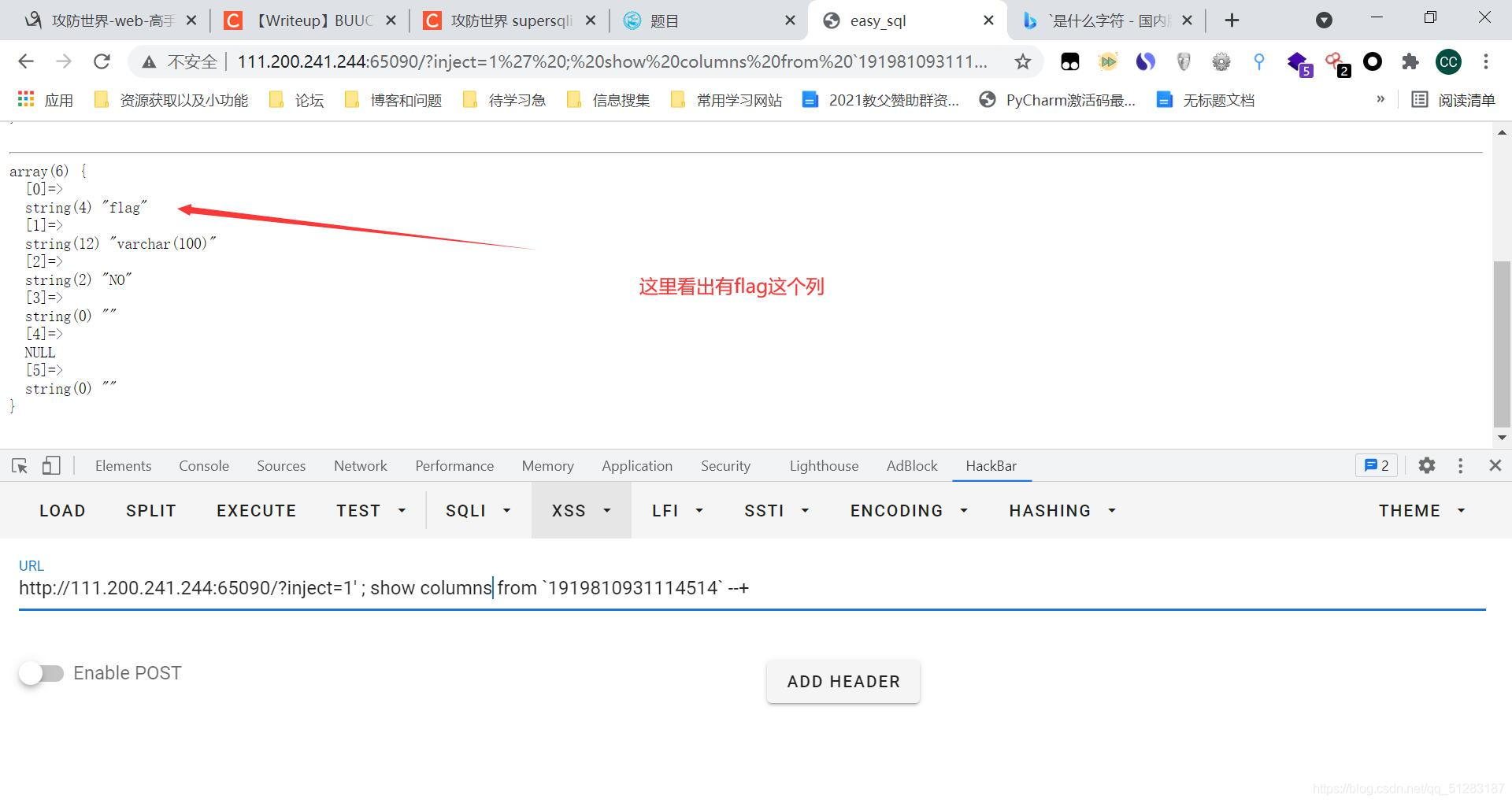Open the Application tab

[637, 465]
